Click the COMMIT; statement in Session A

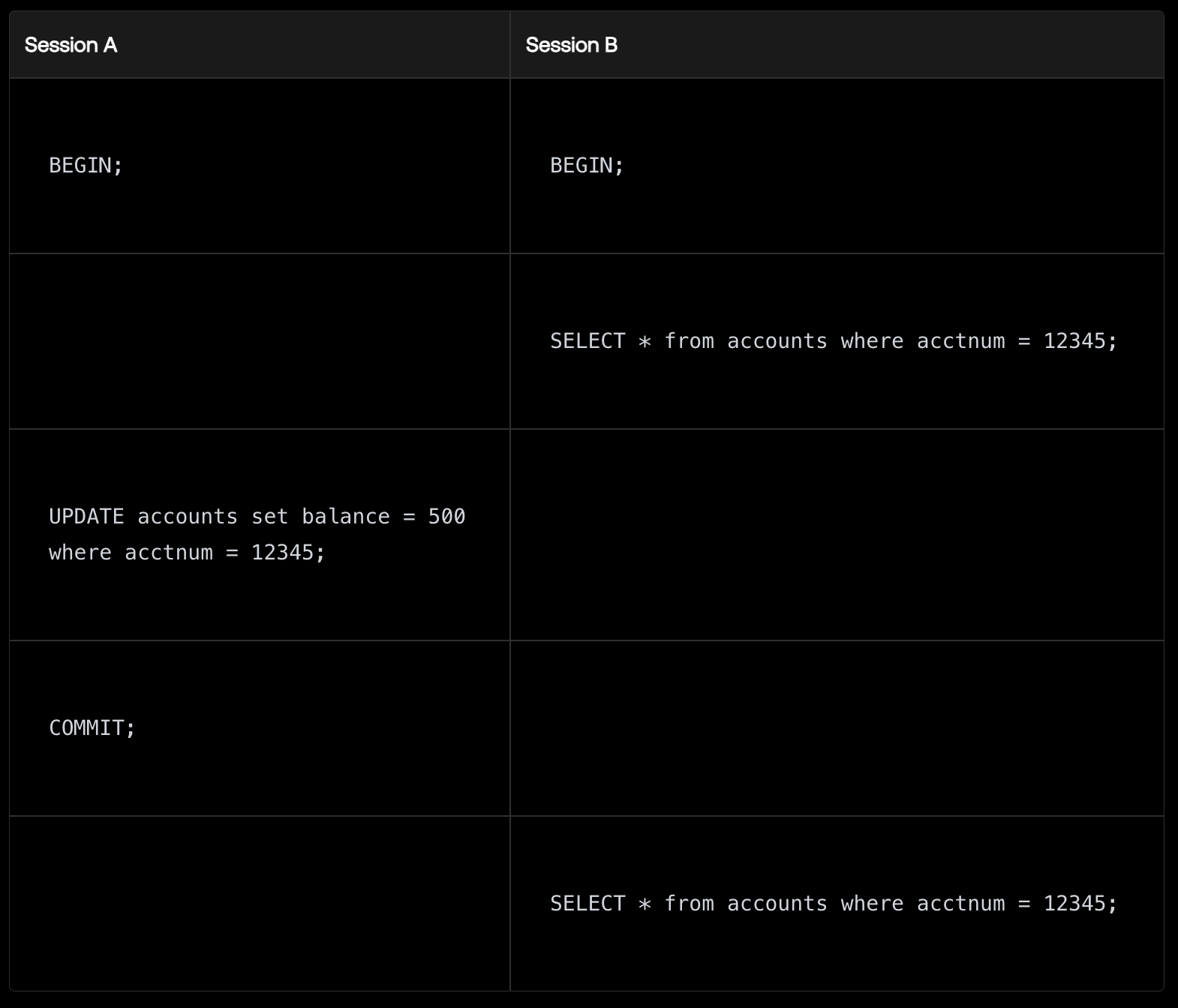point(92,727)
